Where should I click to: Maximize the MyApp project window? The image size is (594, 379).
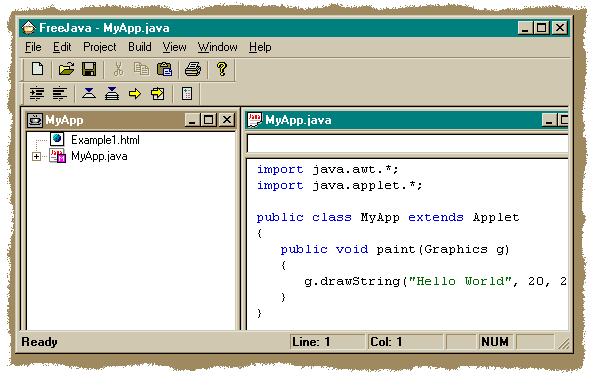point(208,120)
